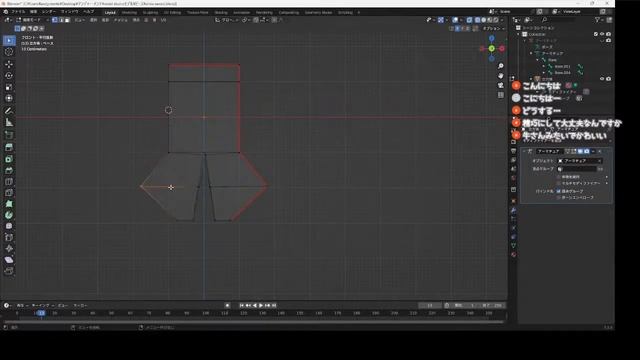Open the Edit menu
Screen dimensions: 640x360
pos(33,12)
